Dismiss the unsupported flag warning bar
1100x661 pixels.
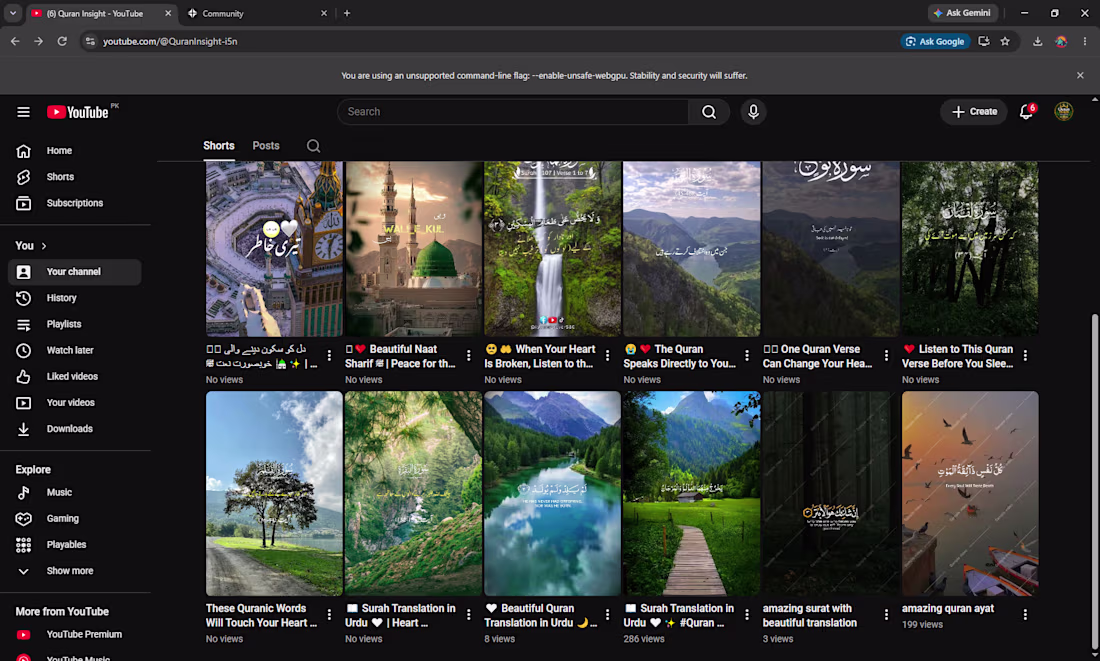click(x=1080, y=76)
